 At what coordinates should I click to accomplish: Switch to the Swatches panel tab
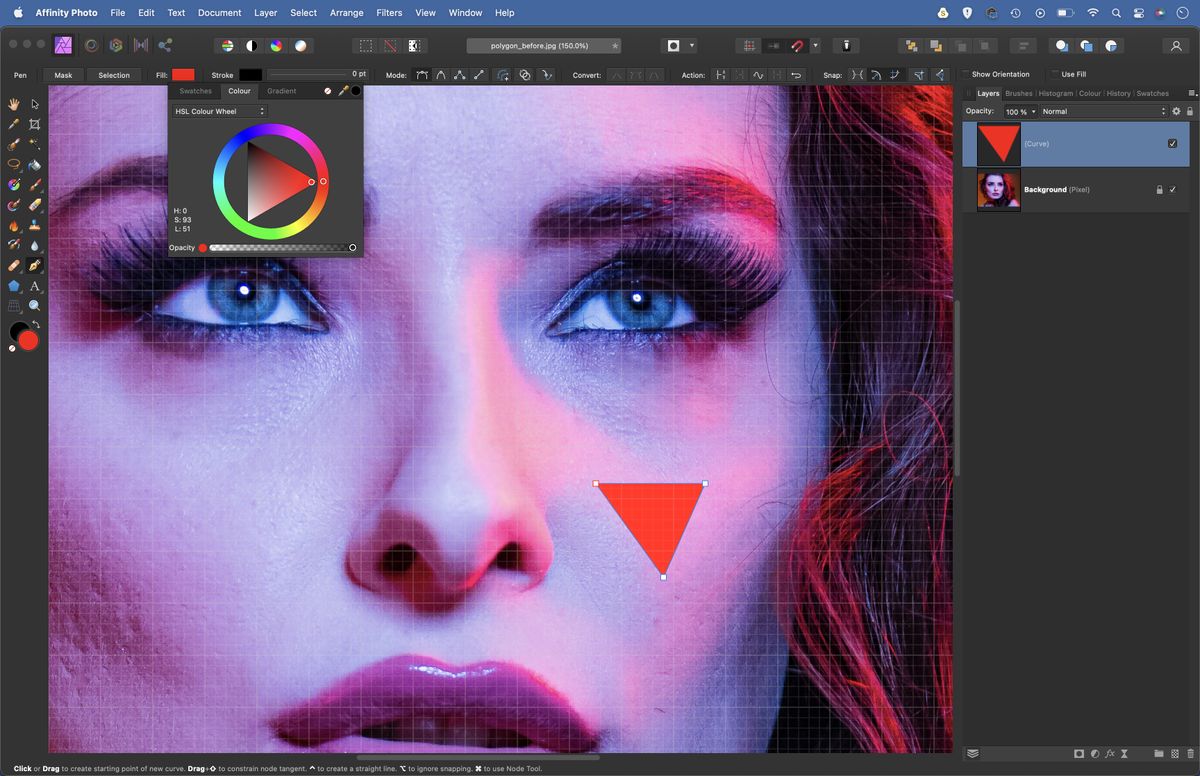pyautogui.click(x=195, y=90)
